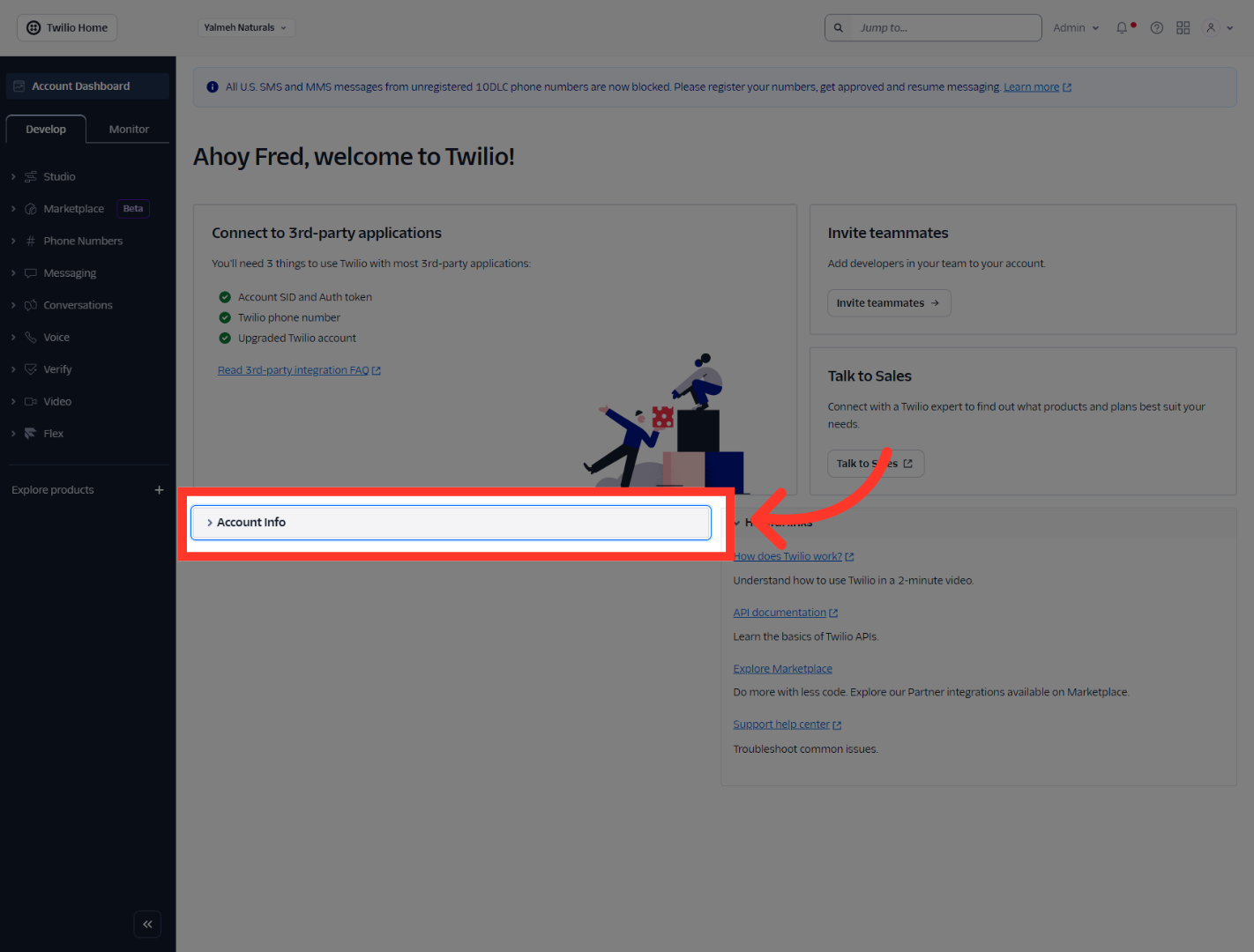Expand the Conversations menu chevron
The height and width of the screenshot is (952, 1254).
pos(13,305)
